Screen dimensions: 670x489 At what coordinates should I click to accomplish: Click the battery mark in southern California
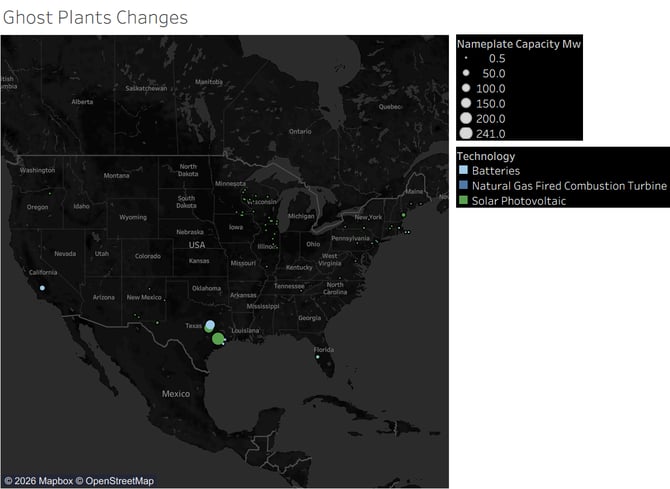click(42, 288)
